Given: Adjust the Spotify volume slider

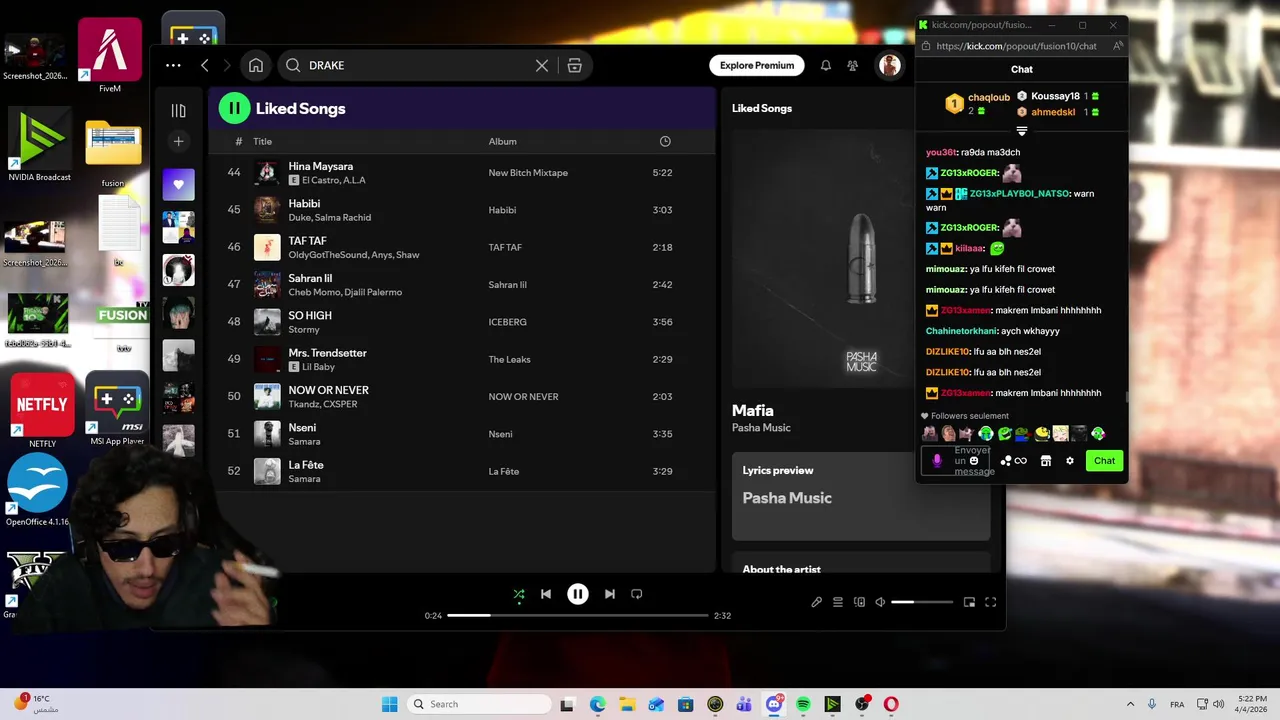Looking at the screenshot, I should click(x=922, y=602).
